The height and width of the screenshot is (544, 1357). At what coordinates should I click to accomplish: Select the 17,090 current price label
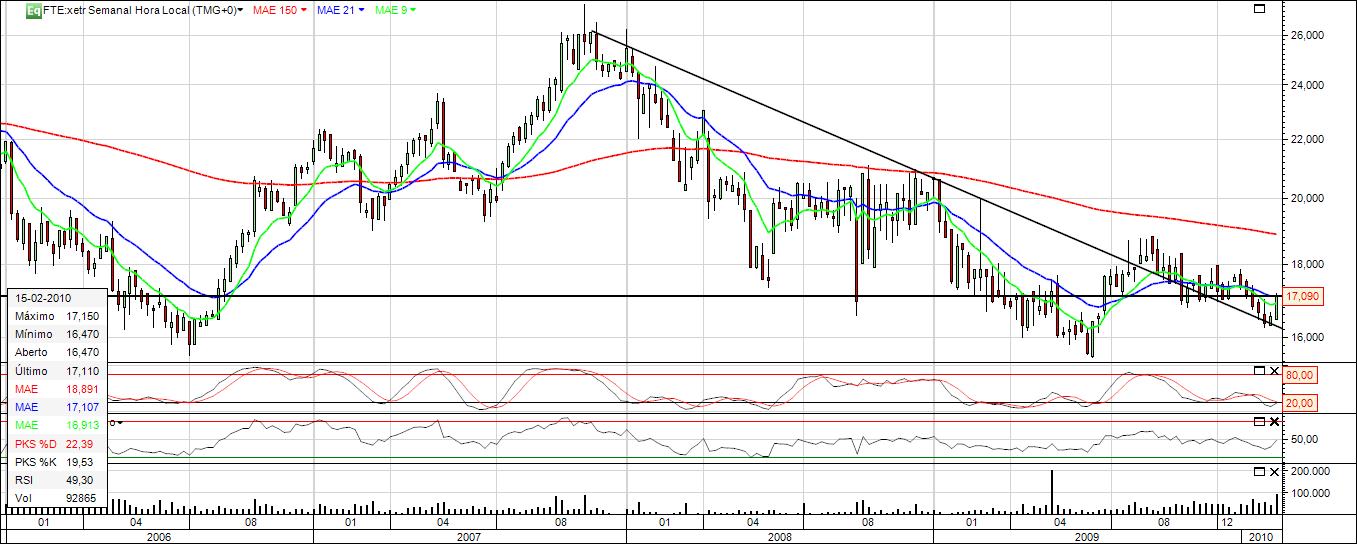(1302, 297)
